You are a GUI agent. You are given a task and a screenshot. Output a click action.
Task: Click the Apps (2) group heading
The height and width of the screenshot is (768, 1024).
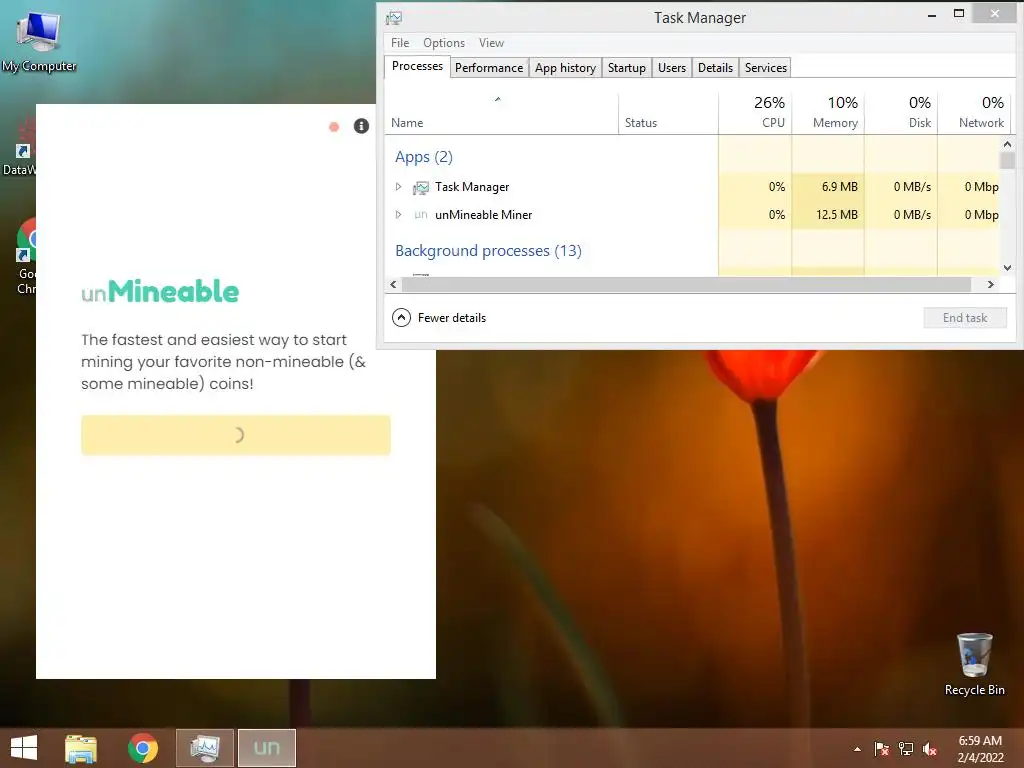point(424,157)
